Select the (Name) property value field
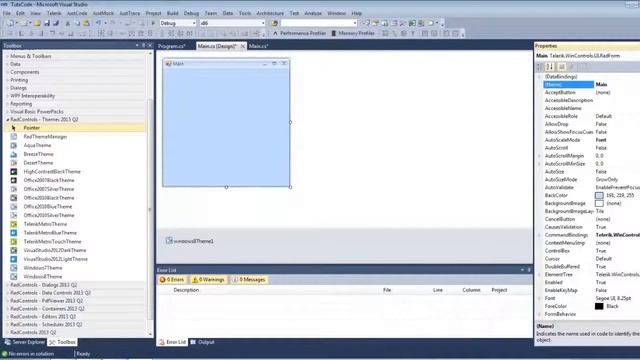 [617, 84]
